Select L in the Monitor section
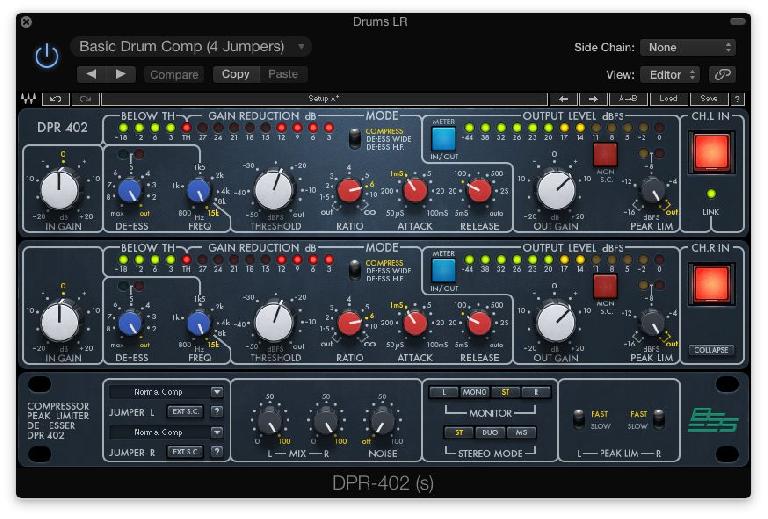 click(444, 392)
